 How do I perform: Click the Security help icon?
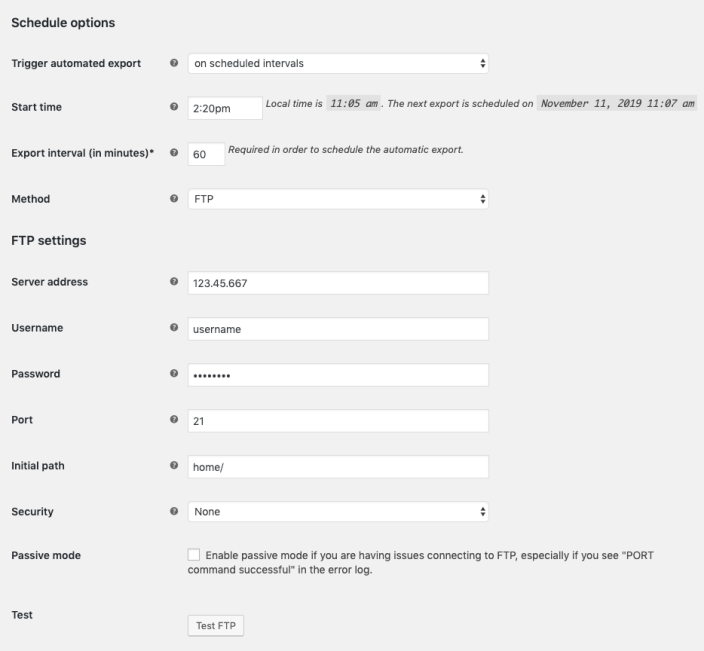pyautogui.click(x=175, y=512)
